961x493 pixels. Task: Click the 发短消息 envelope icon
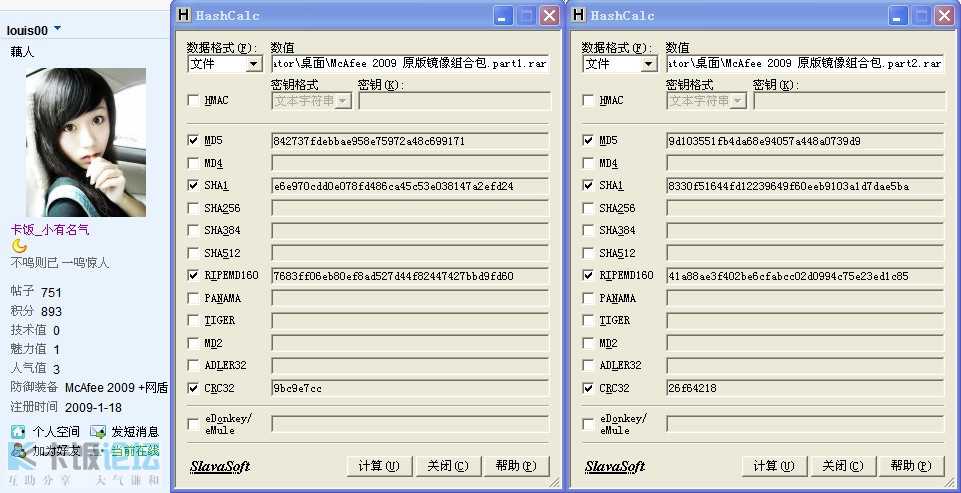98,432
